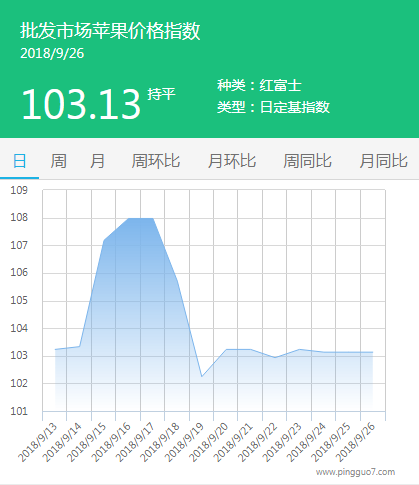The height and width of the screenshot is (485, 419).
Task: Open the 月环比 tab
Action: [x=232, y=161]
